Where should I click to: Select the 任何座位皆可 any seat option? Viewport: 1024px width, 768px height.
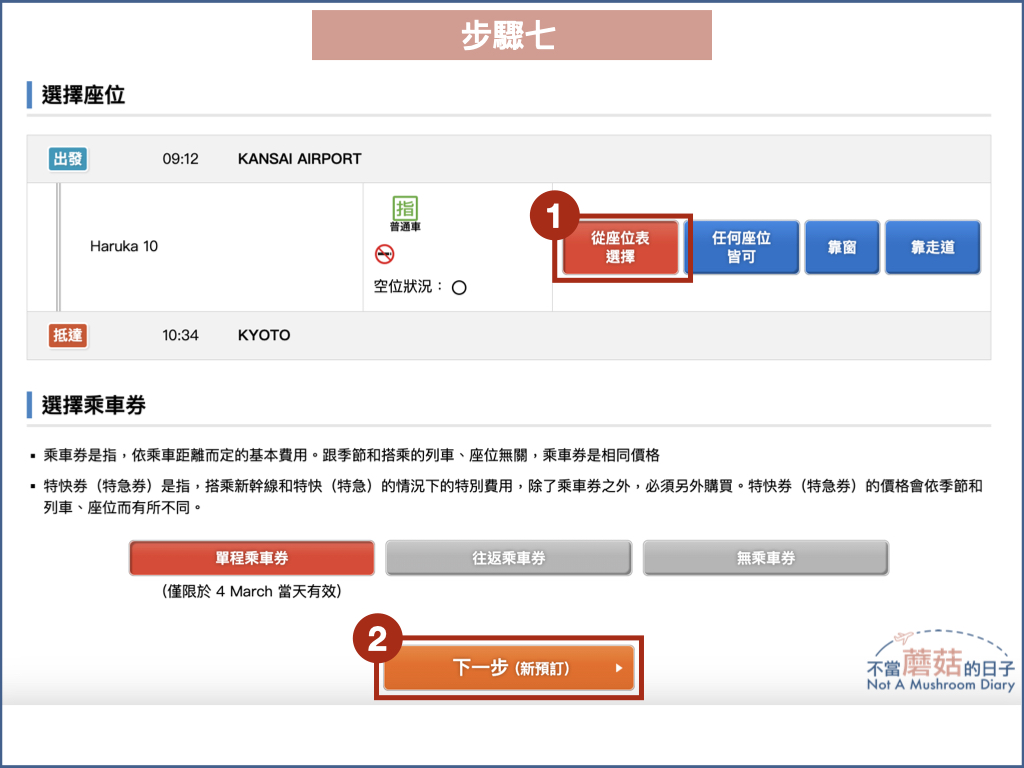click(745, 247)
